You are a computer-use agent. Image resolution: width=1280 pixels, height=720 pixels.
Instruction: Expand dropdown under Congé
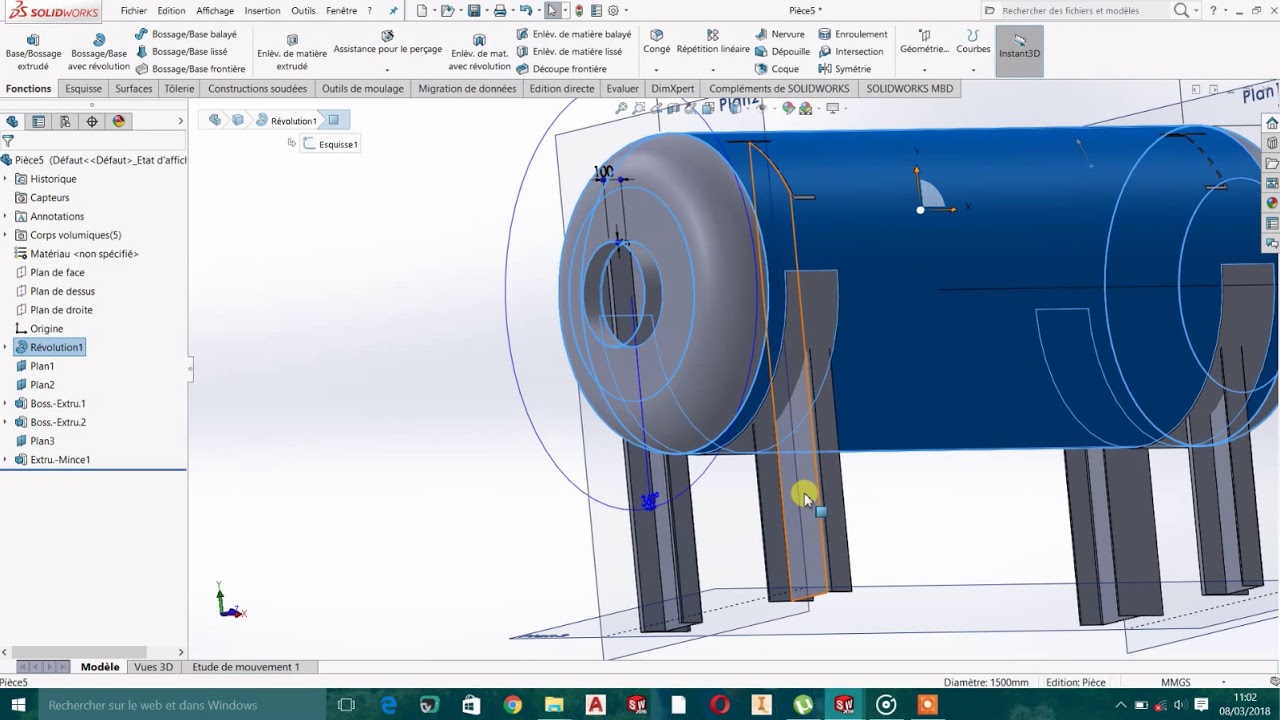coord(657,71)
